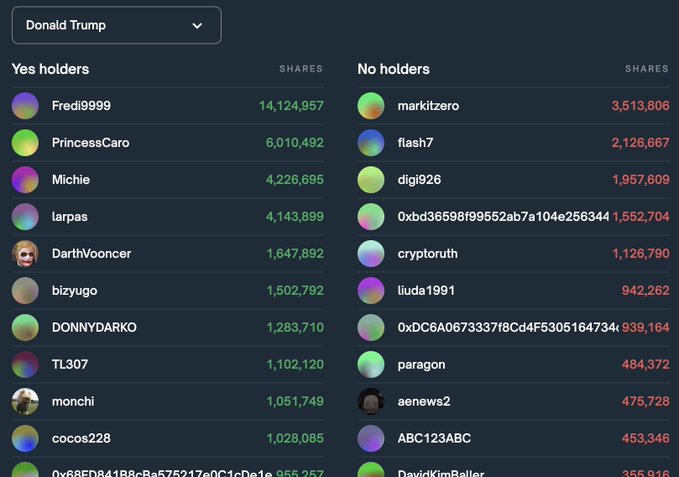Image resolution: width=679 pixels, height=477 pixels.
Task: Click markitzero's green-orange avatar
Action: (x=371, y=106)
